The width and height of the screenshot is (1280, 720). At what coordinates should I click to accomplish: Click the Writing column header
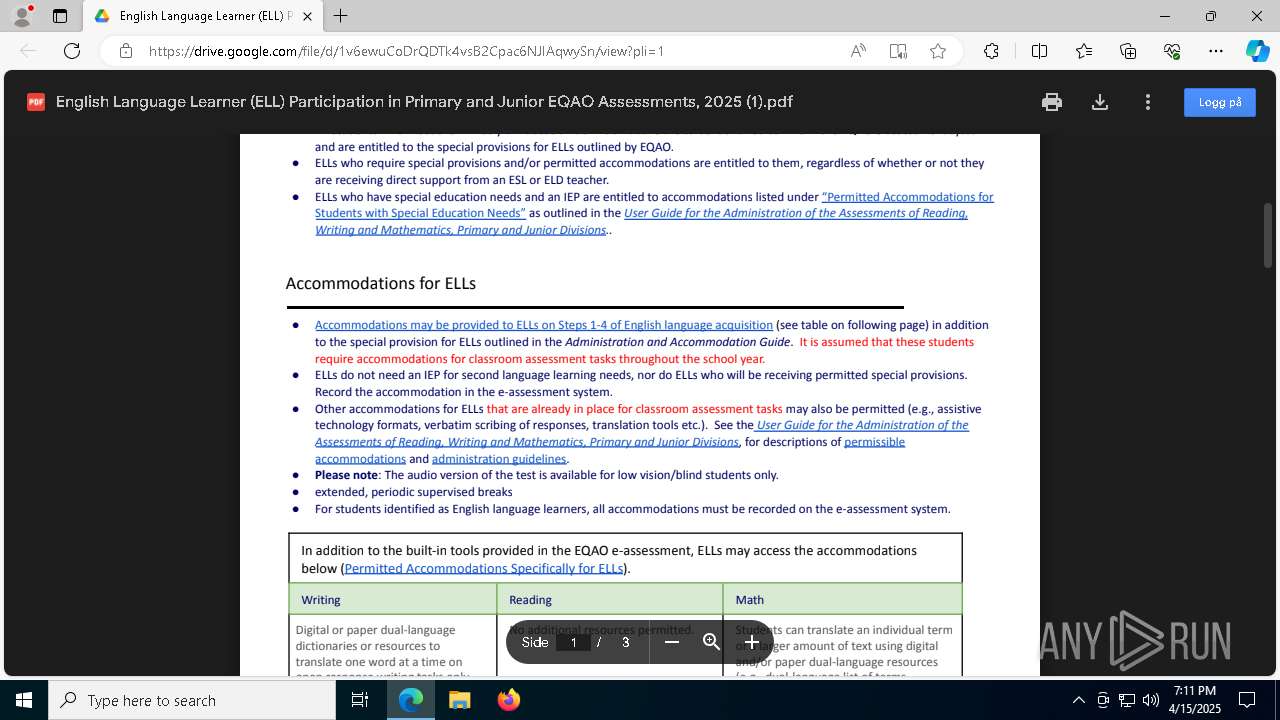coord(321,600)
